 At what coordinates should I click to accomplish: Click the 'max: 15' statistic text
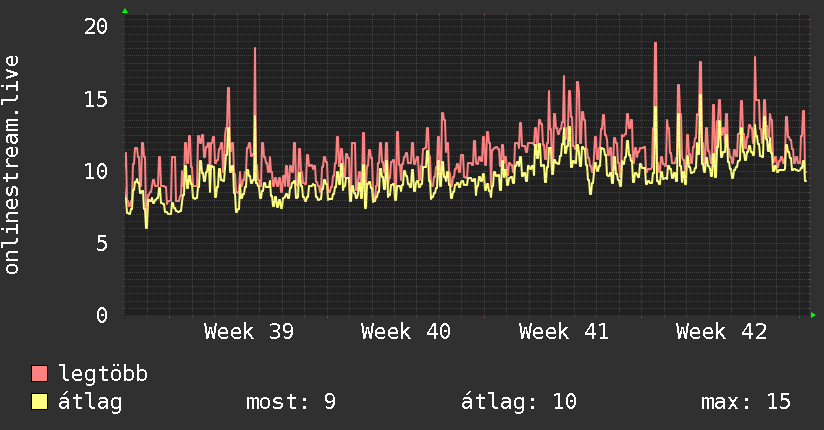[746, 402]
